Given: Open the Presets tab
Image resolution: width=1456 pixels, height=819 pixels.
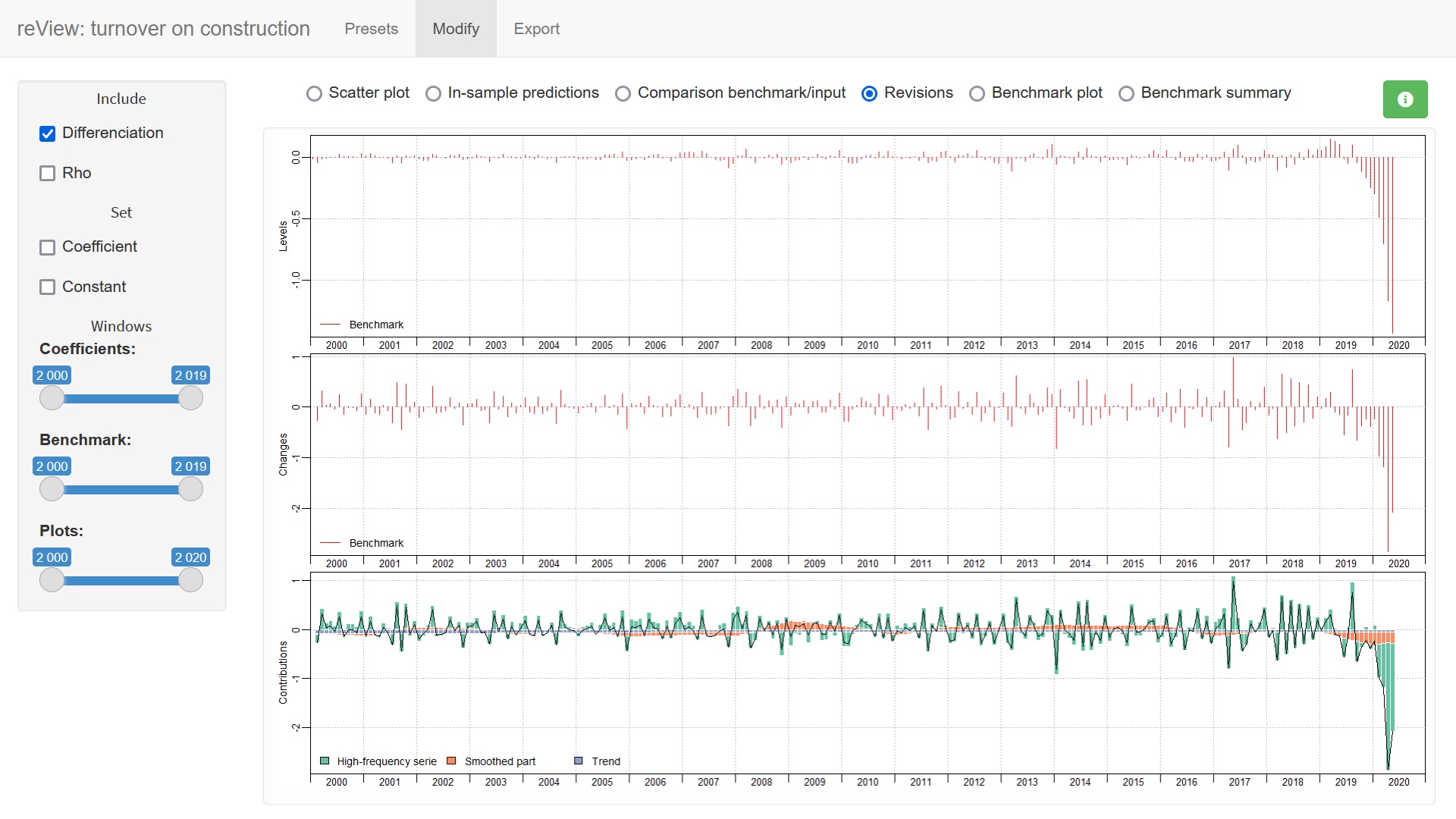Looking at the screenshot, I should click(x=371, y=29).
